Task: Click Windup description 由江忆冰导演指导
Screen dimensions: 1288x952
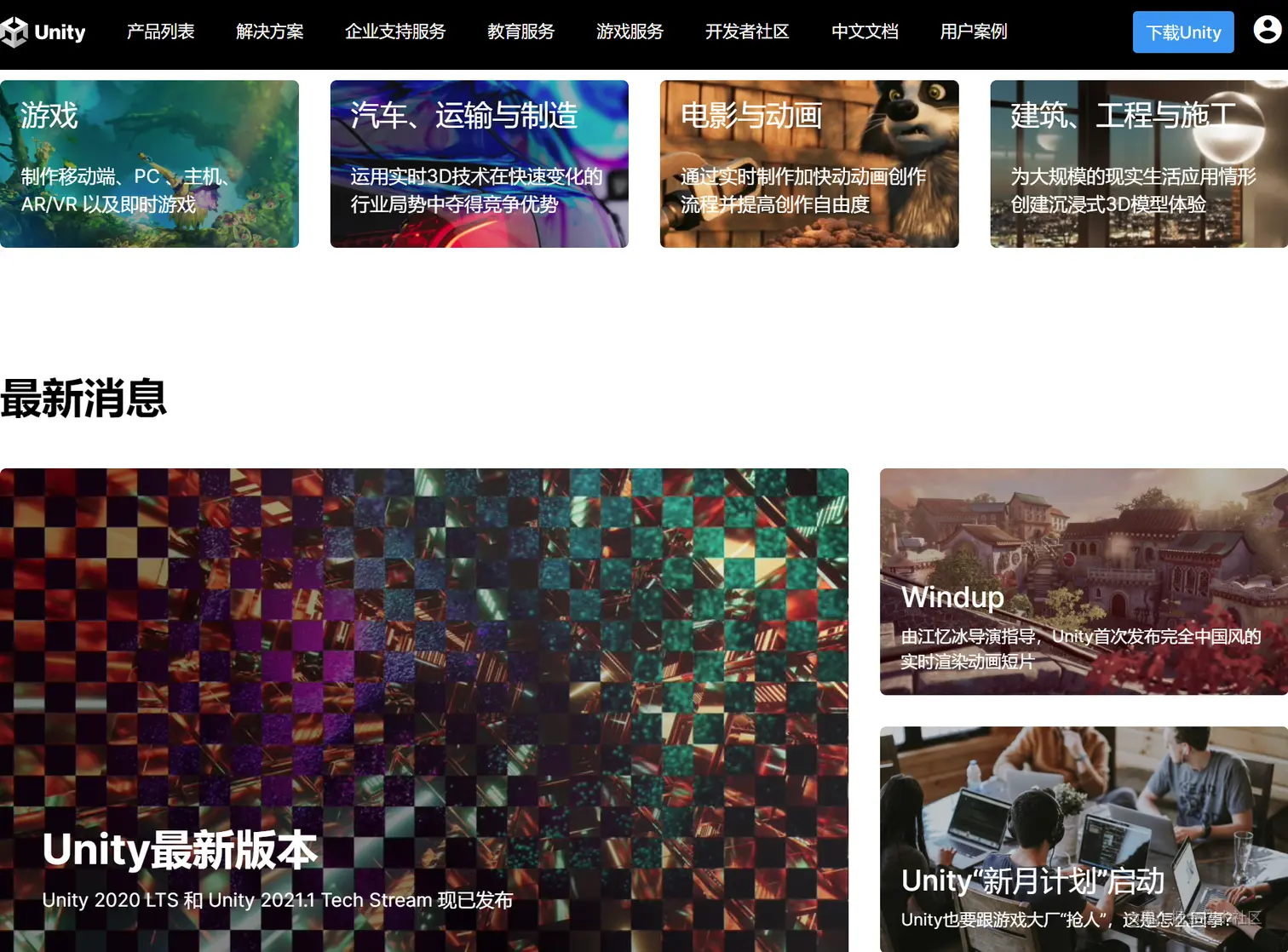Action: 1081,649
